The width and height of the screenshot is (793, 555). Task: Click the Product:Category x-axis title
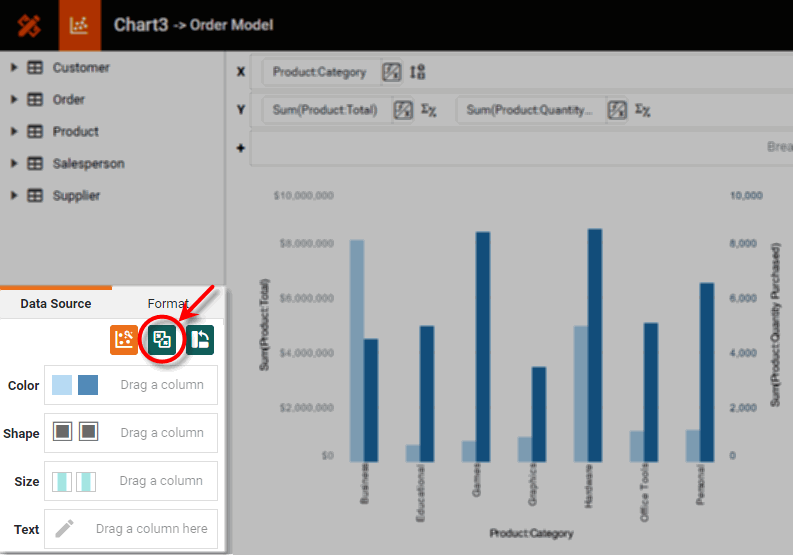[x=531, y=533]
